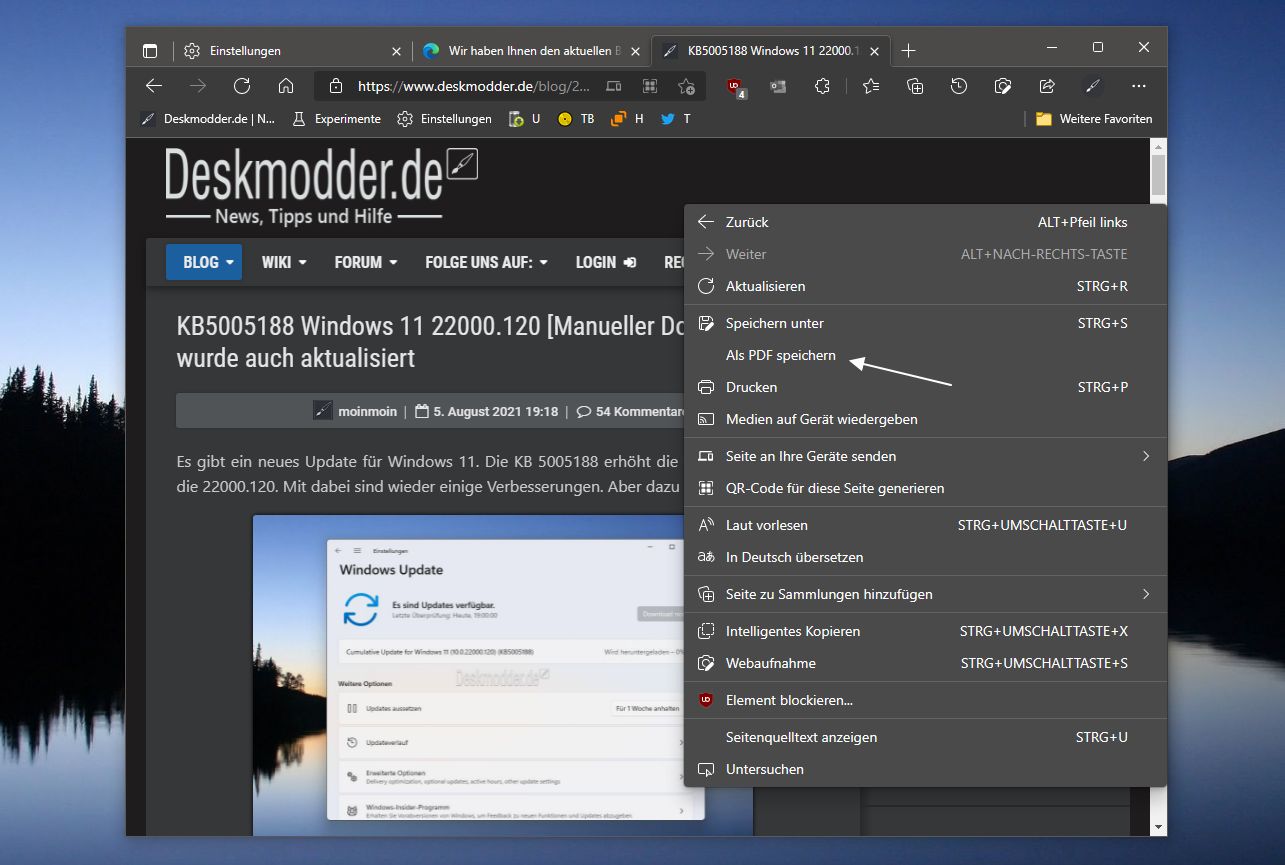The height and width of the screenshot is (865, 1285).
Task: Select the KB5005188 Windows 11 tab
Action: pos(771,51)
